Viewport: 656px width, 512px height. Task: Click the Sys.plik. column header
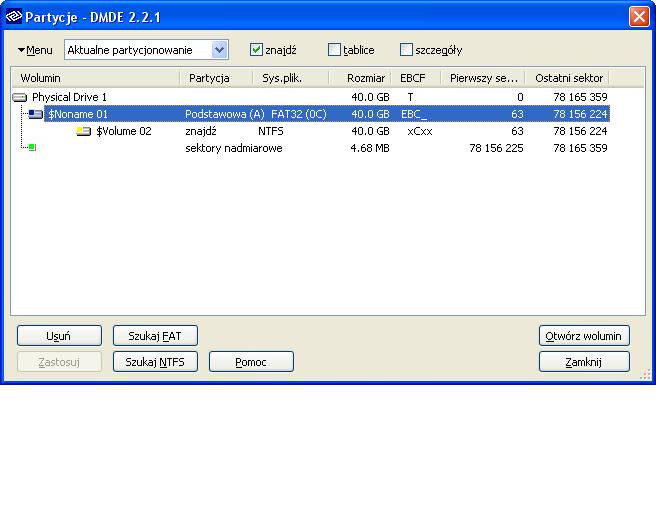[291, 78]
